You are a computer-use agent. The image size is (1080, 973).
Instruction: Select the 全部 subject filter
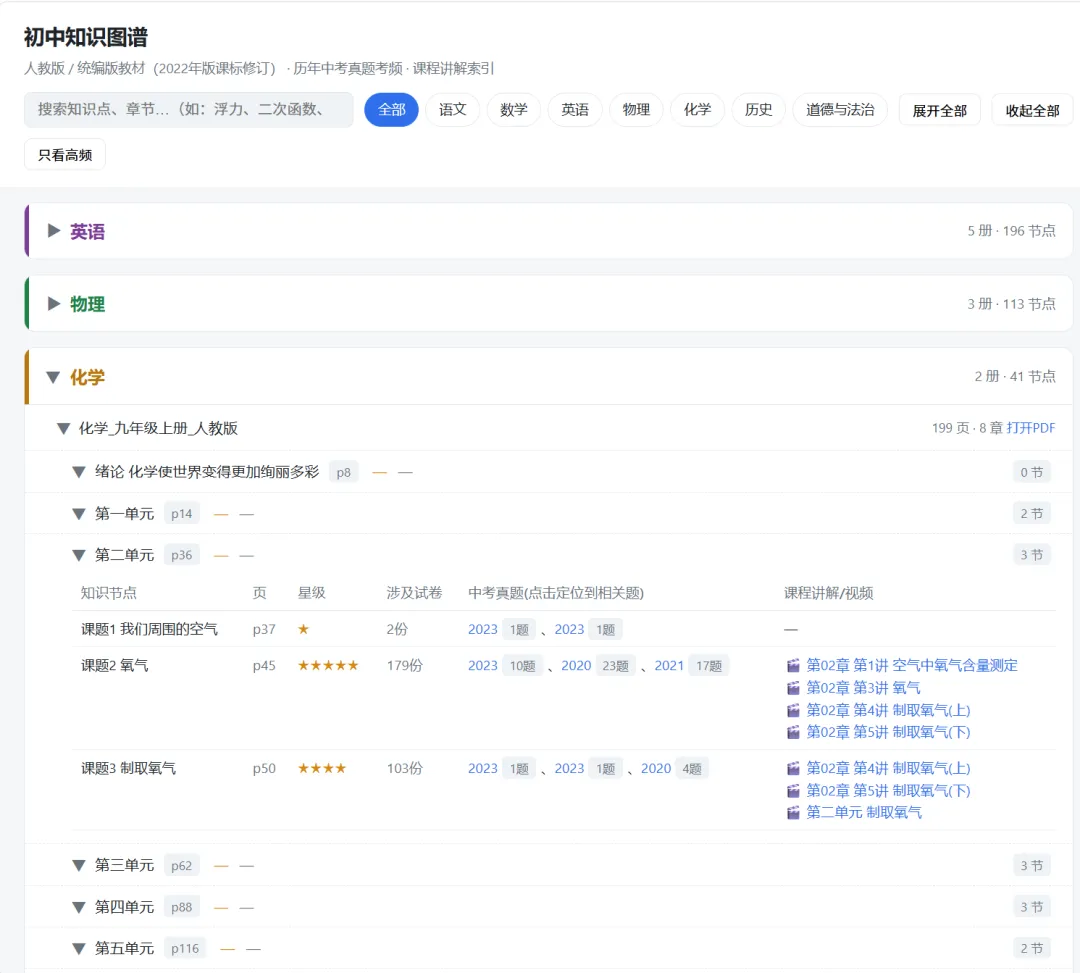coord(391,109)
